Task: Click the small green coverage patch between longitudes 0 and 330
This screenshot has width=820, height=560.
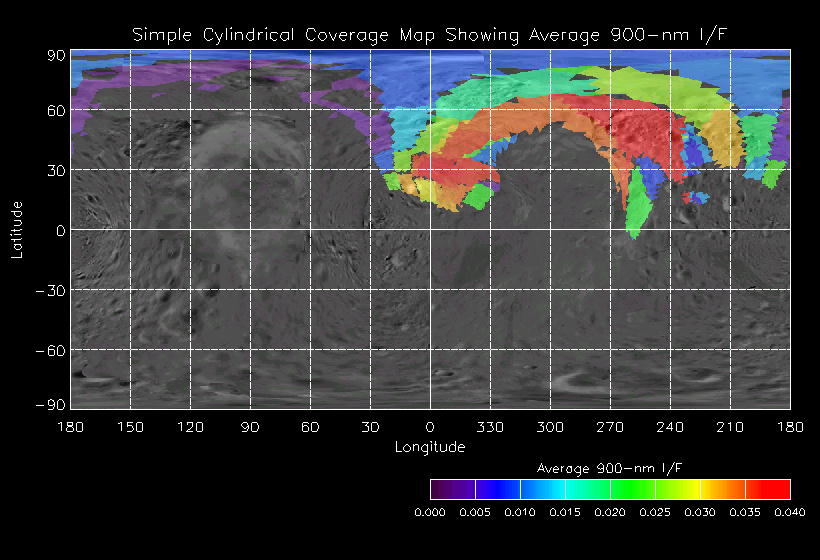Action: [x=478, y=197]
